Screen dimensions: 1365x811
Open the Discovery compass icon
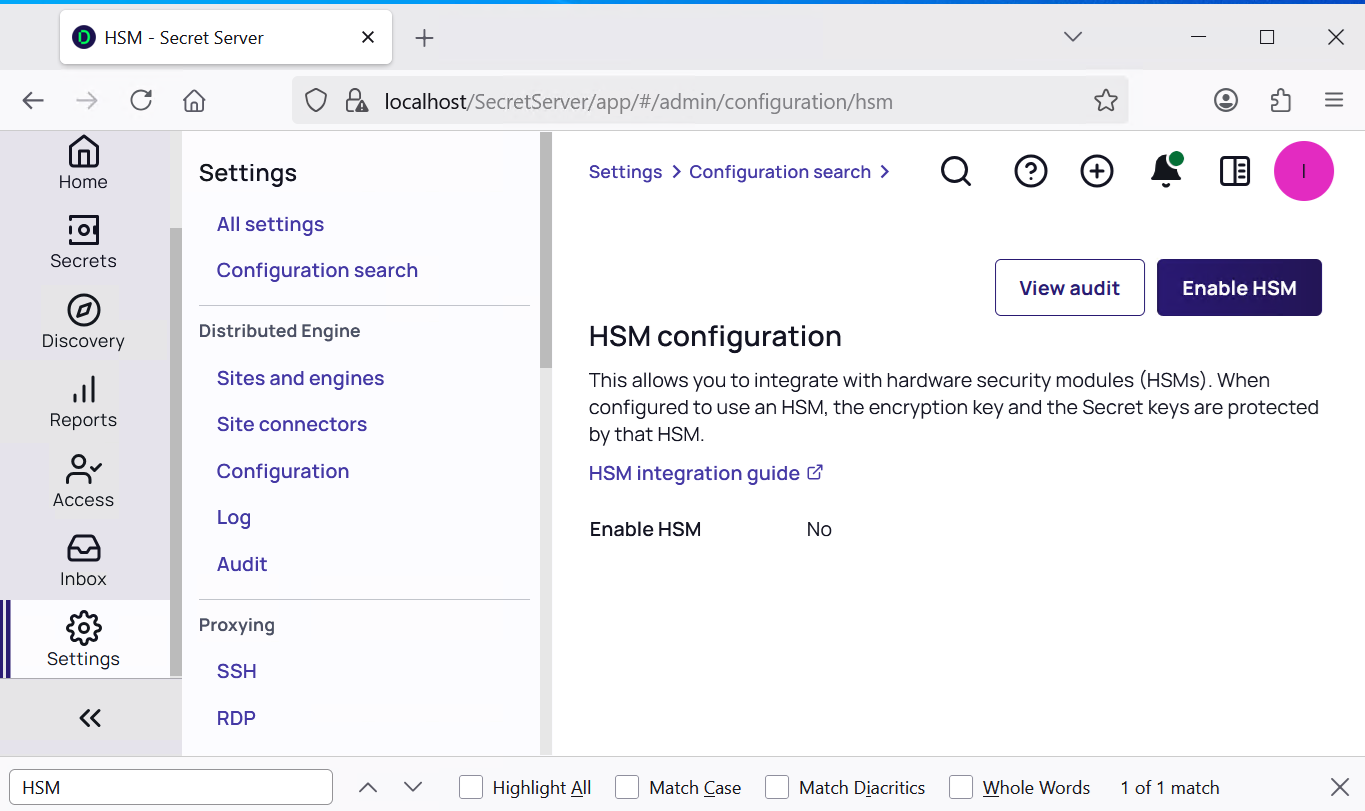tap(83, 310)
